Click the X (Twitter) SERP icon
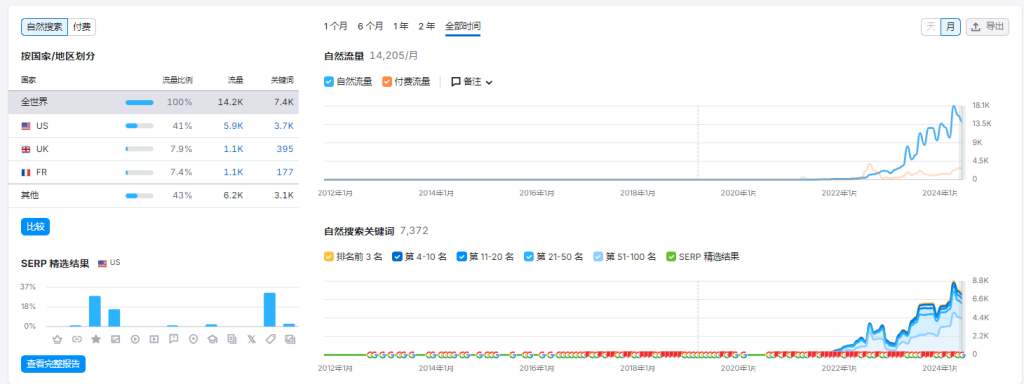 click(x=251, y=339)
